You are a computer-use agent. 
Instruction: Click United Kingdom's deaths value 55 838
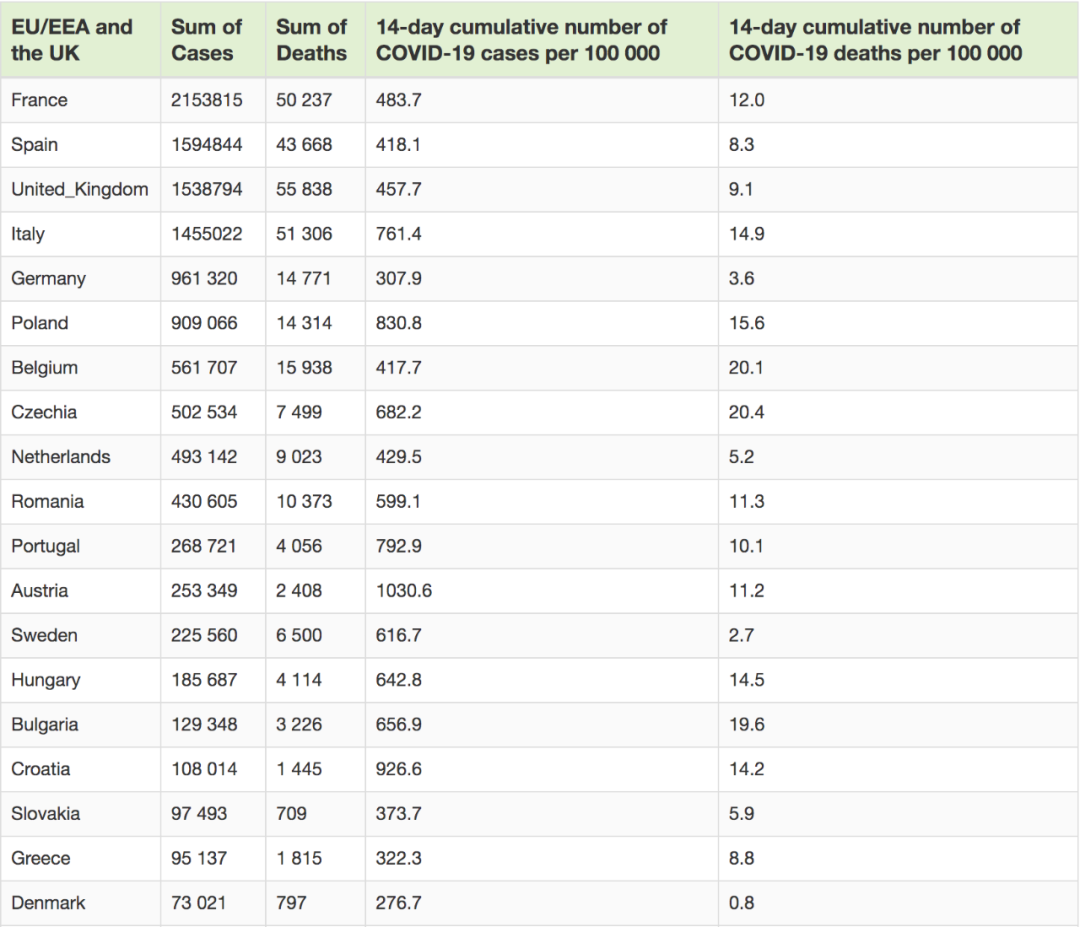click(304, 189)
